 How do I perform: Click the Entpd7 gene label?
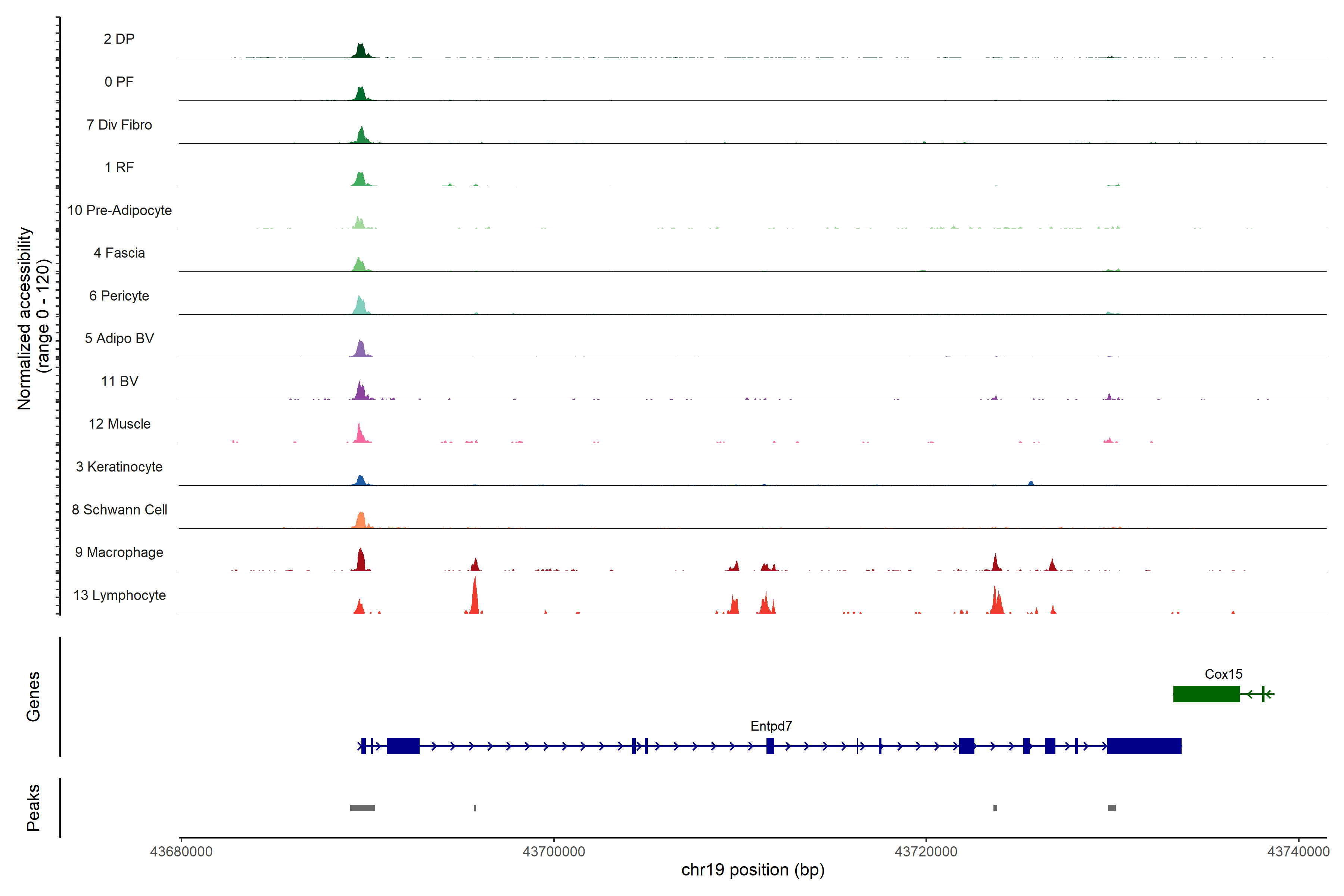pos(771,726)
